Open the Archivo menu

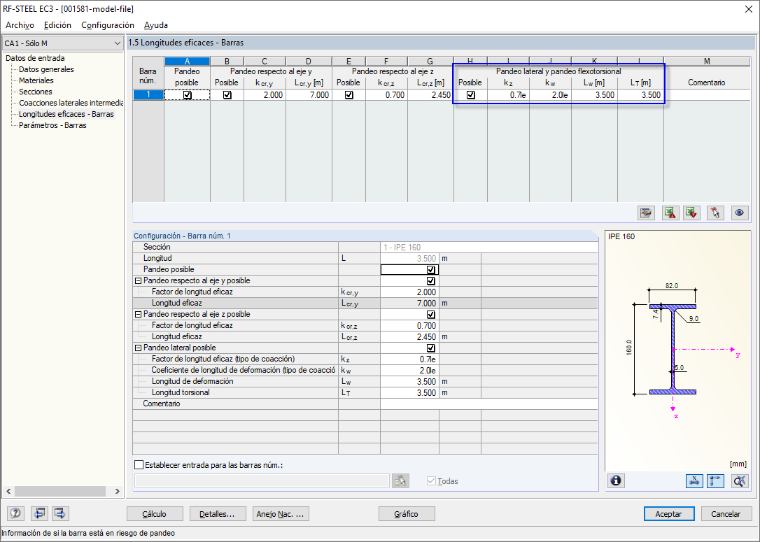tap(20, 25)
